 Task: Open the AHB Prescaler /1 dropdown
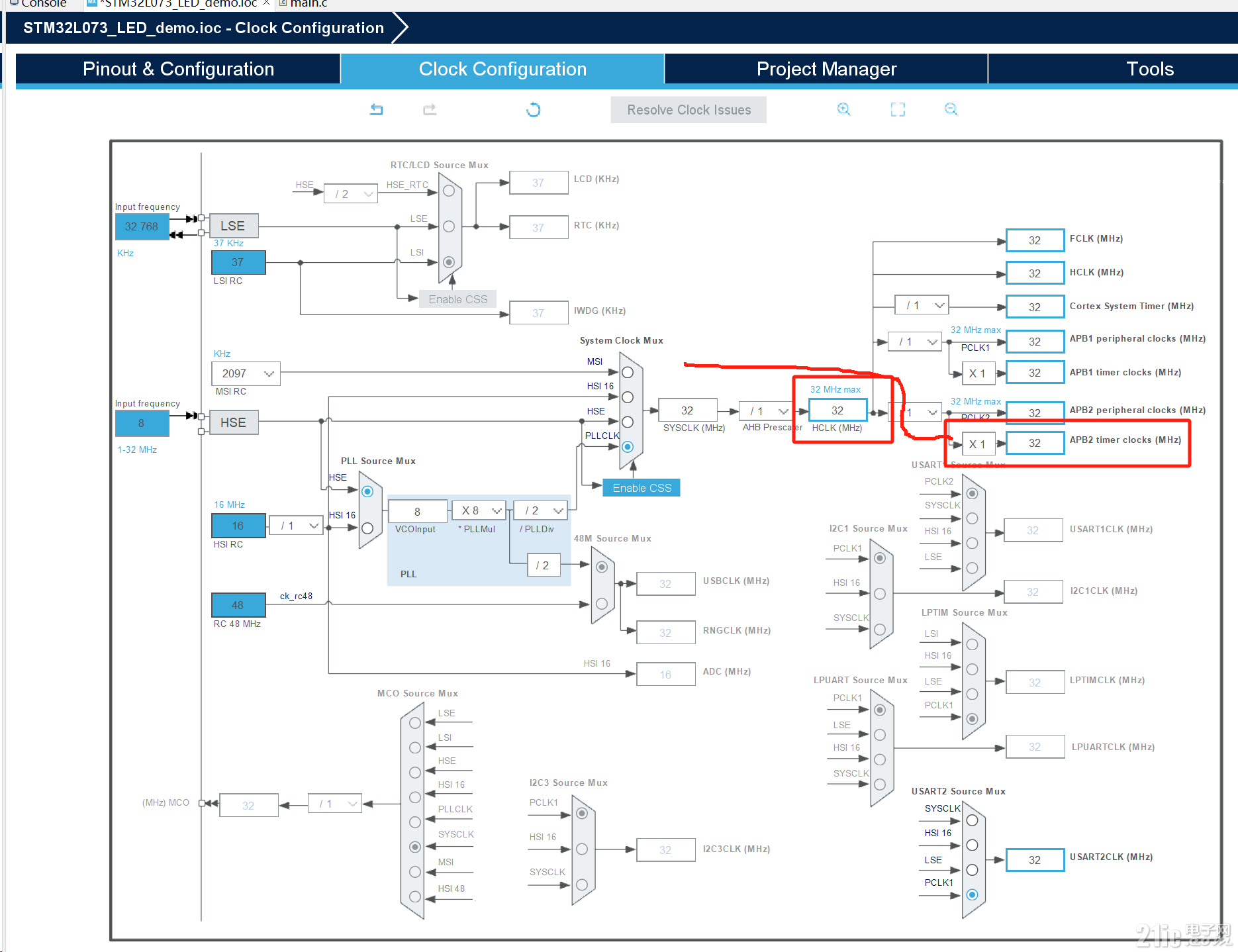[766, 411]
